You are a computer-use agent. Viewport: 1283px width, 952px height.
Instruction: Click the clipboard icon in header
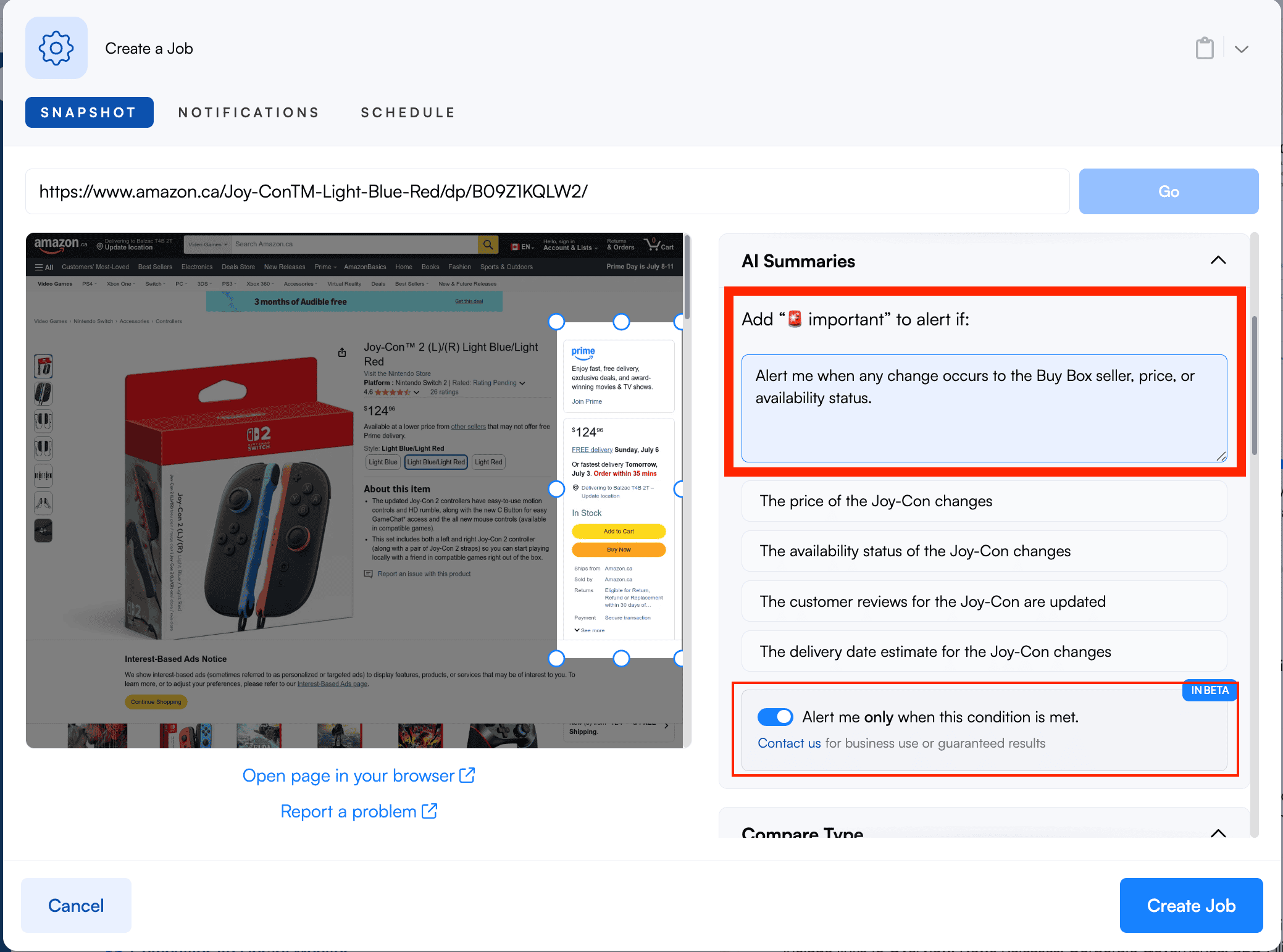[x=1204, y=48]
